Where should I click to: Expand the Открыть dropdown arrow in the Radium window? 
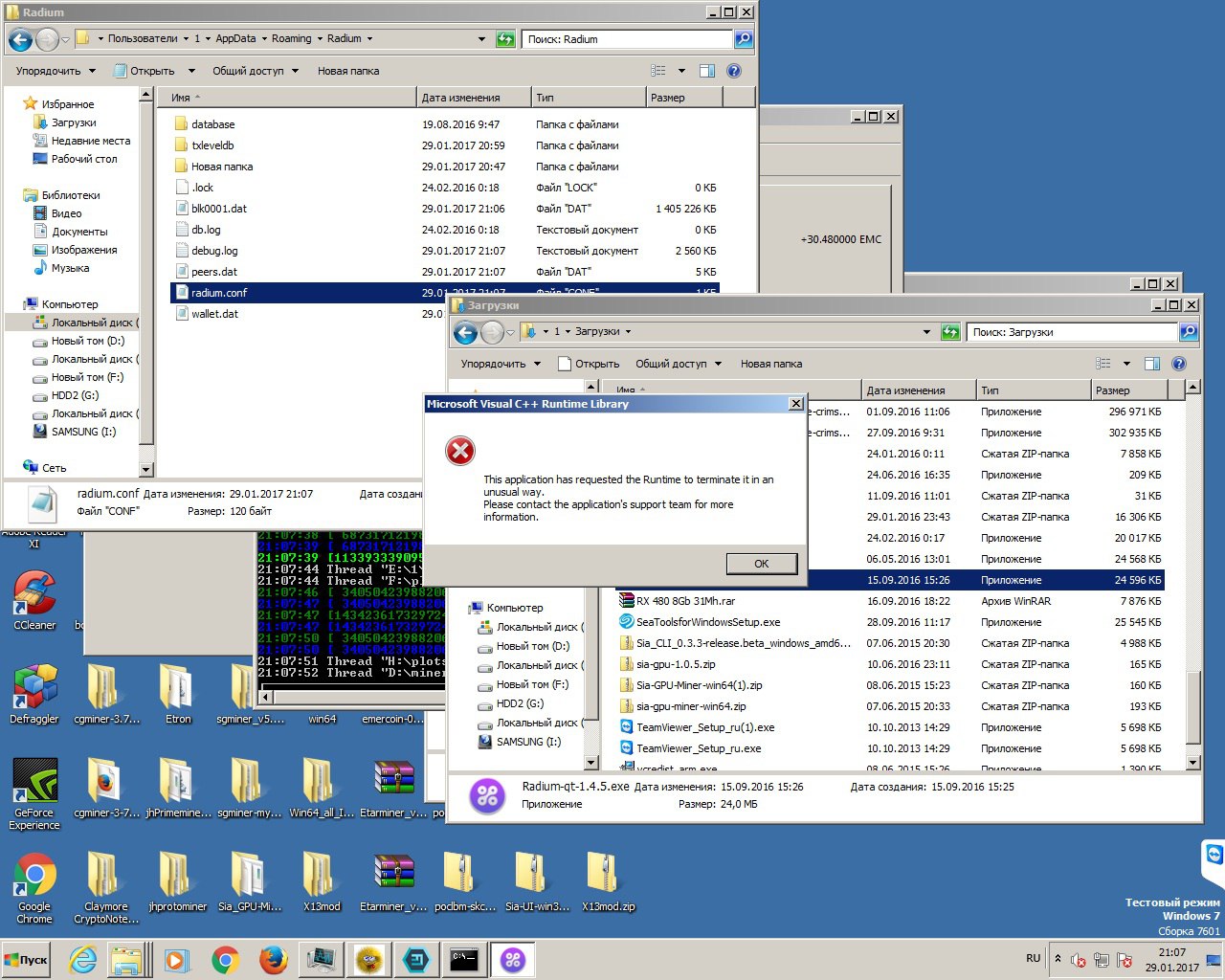coord(191,71)
